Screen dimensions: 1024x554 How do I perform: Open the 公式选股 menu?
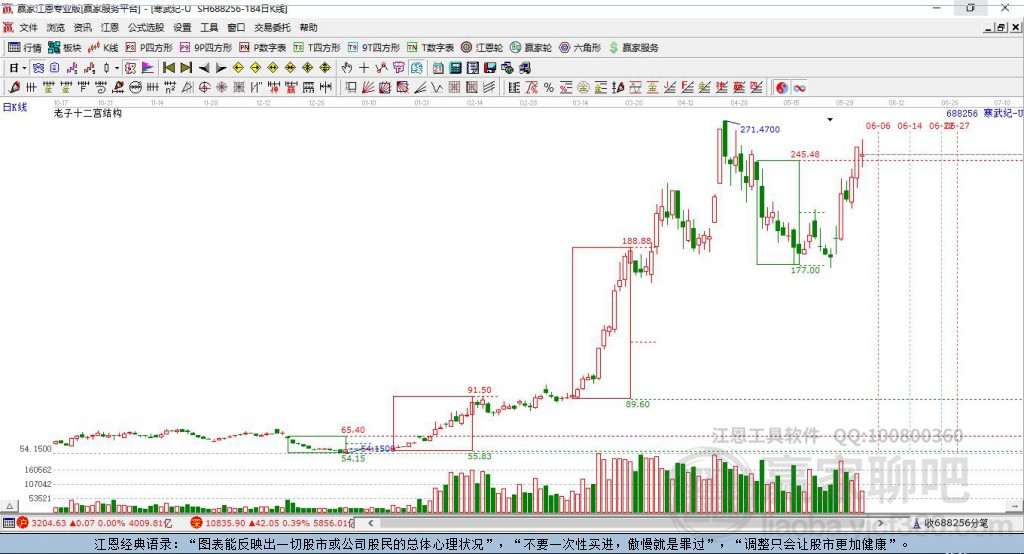pyautogui.click(x=146, y=27)
